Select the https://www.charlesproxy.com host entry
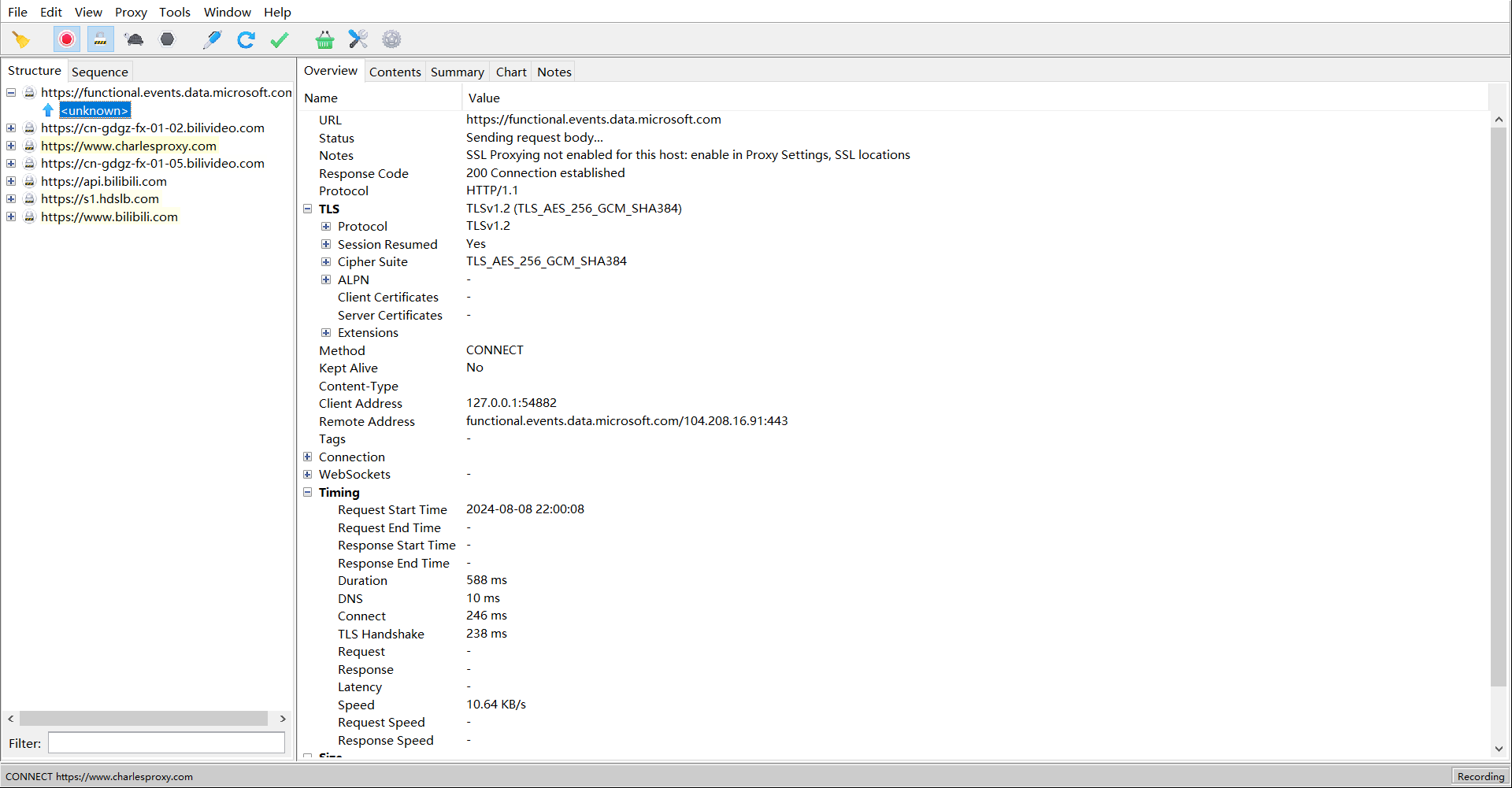 (128, 146)
